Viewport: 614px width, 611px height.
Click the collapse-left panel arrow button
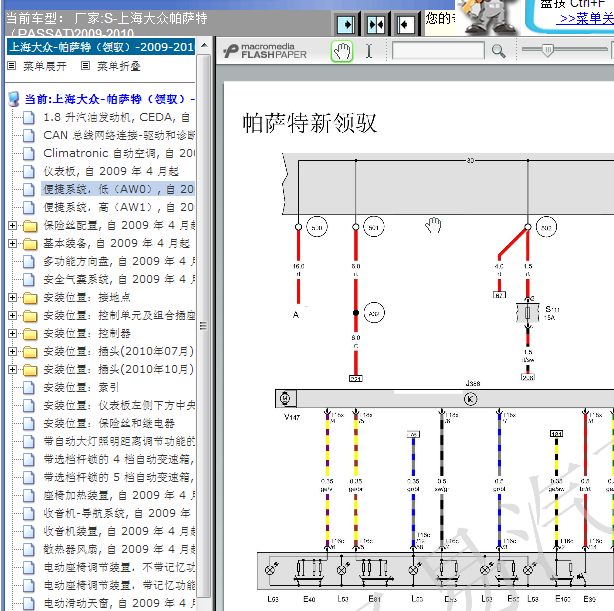(405, 25)
